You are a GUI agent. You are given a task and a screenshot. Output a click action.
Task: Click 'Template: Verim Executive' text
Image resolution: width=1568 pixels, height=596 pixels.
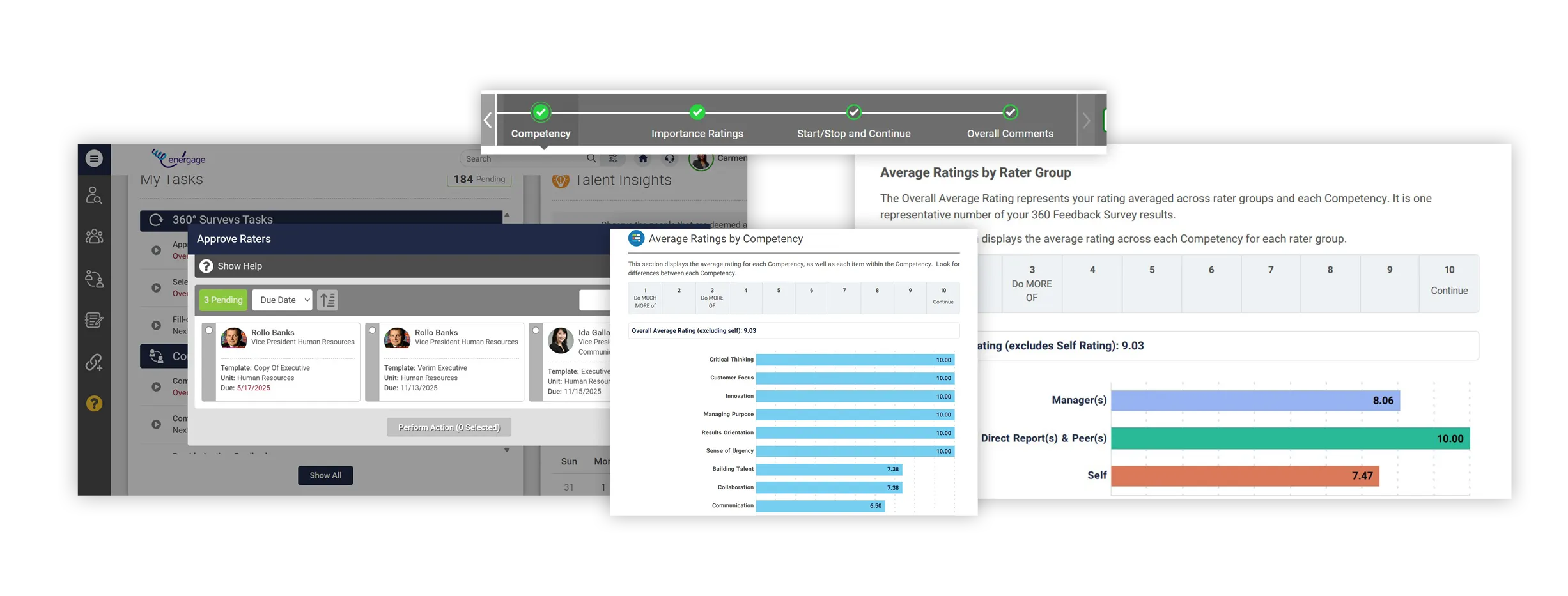425,368
